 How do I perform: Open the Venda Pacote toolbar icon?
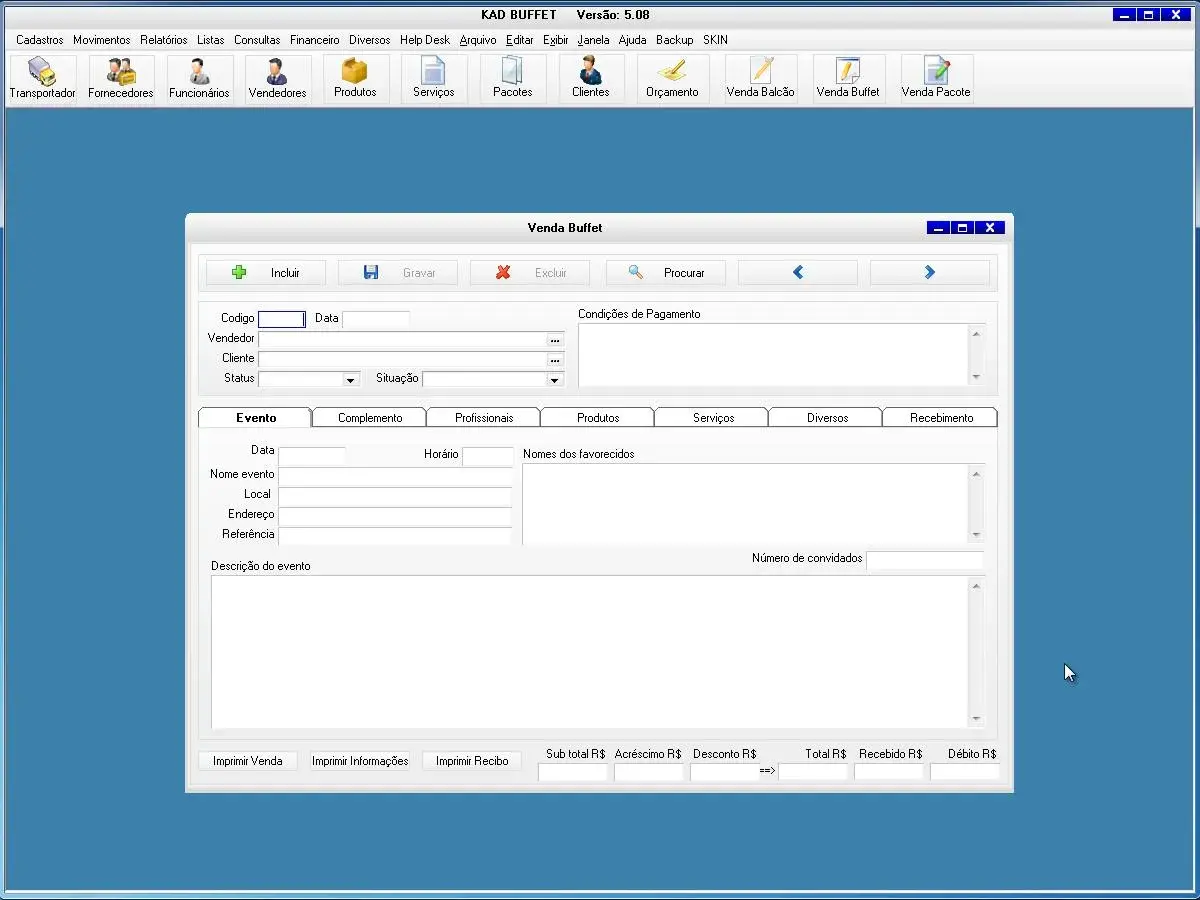click(936, 79)
